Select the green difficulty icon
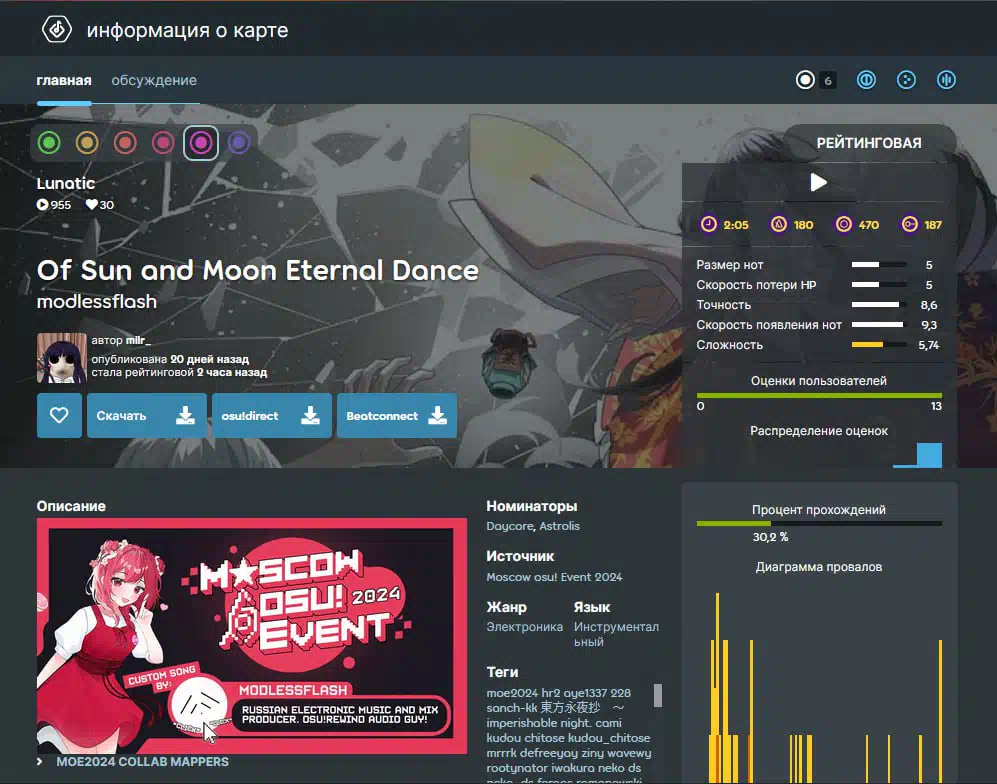 click(x=49, y=142)
